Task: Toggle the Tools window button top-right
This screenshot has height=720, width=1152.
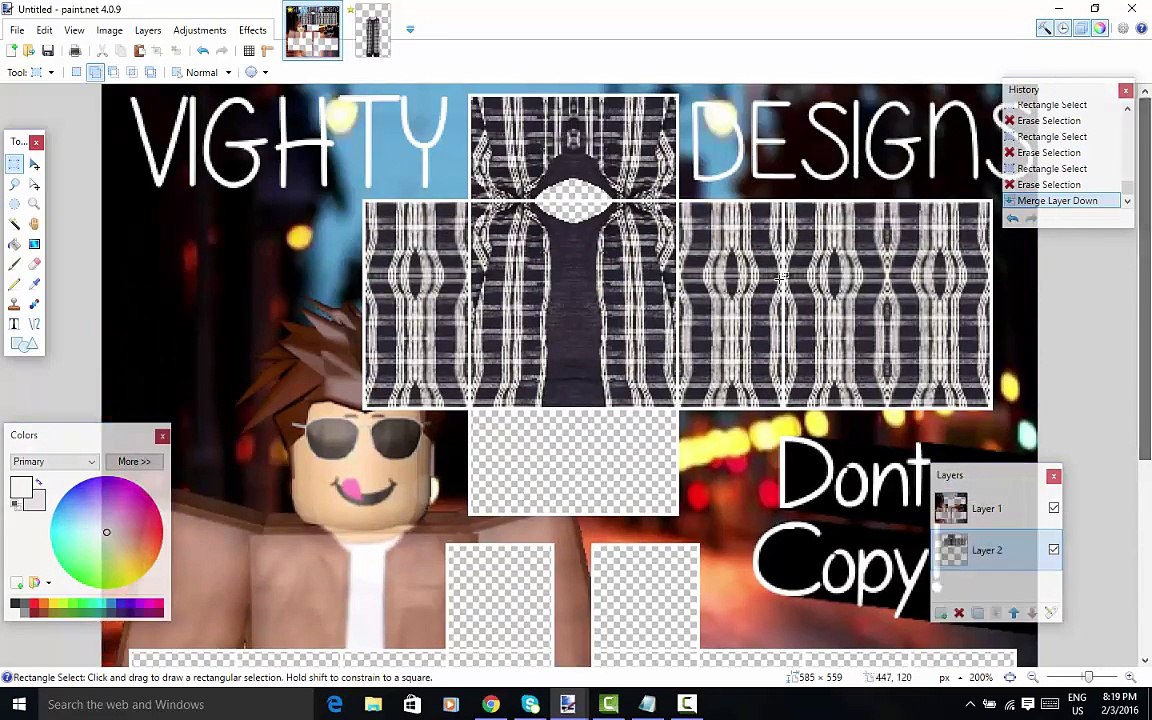Action: [1044, 29]
